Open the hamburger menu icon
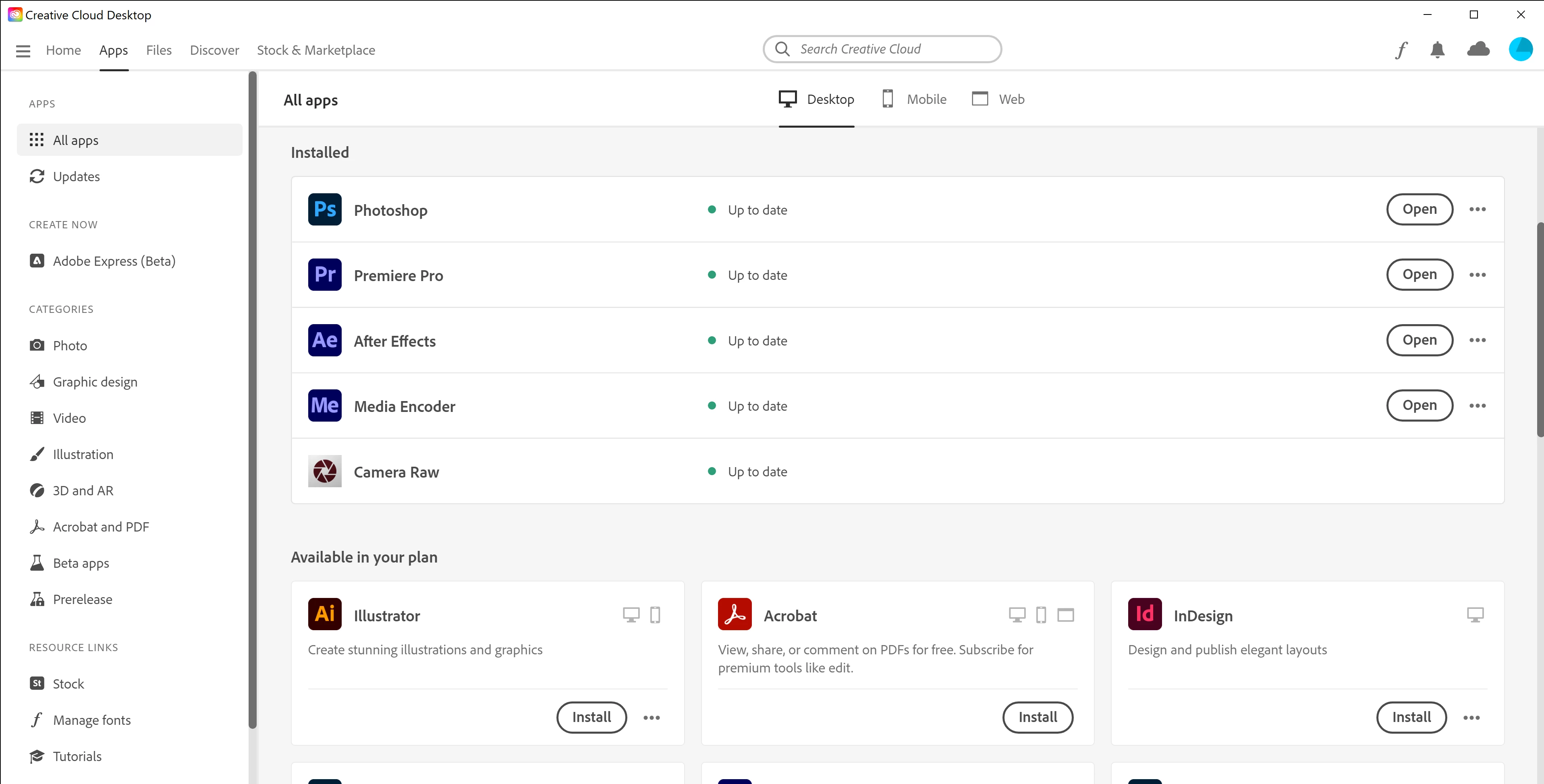Image resolution: width=1544 pixels, height=784 pixels. click(x=23, y=51)
